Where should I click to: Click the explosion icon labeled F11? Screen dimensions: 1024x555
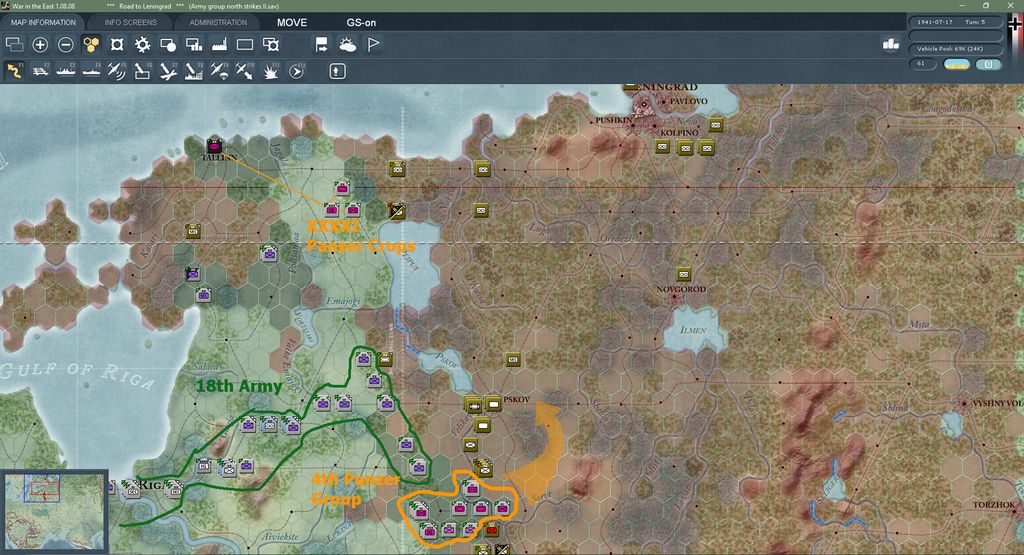pyautogui.click(x=270, y=71)
